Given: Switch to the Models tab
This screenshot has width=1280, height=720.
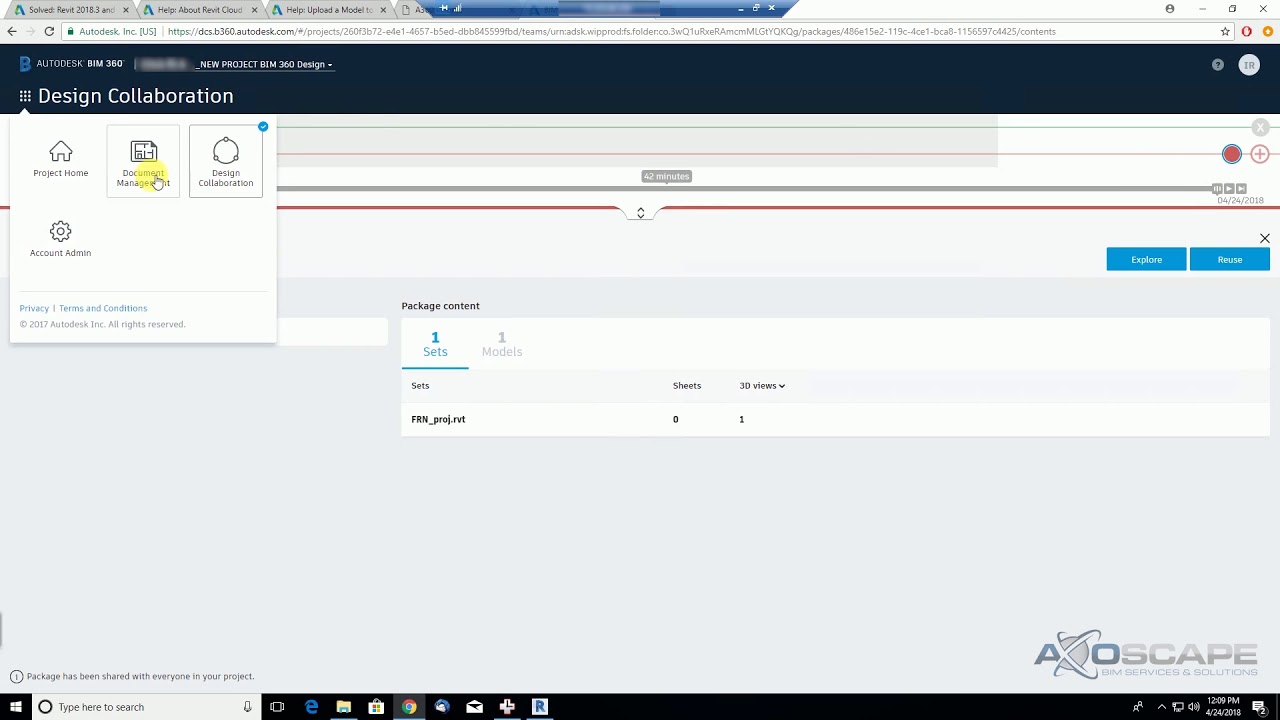Looking at the screenshot, I should click(502, 344).
